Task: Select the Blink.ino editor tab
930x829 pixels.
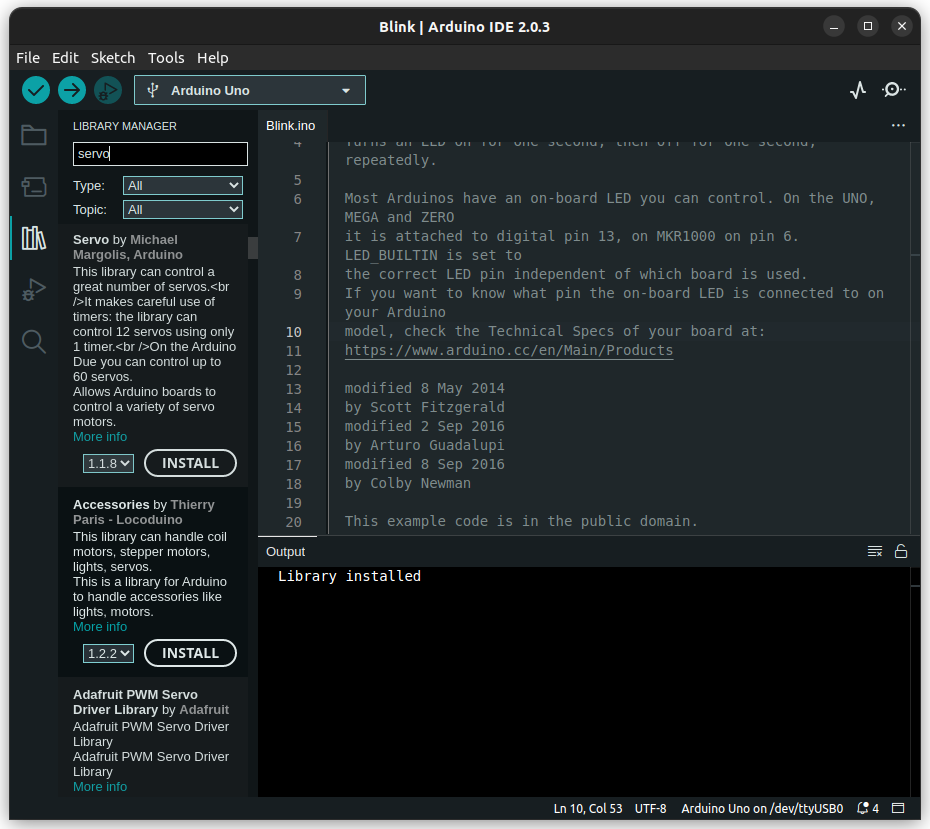Action: [x=291, y=126]
